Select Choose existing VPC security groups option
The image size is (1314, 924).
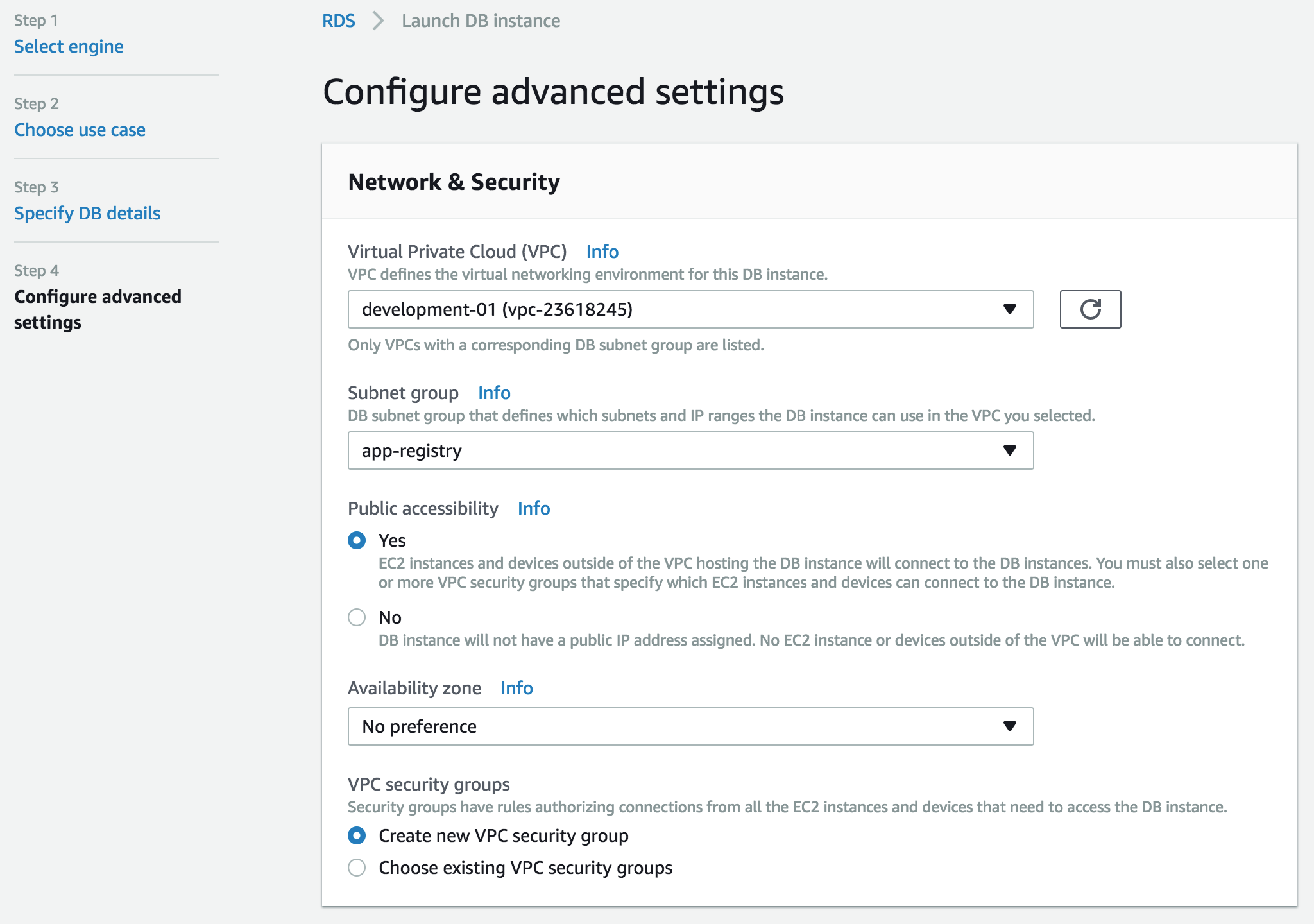click(357, 868)
